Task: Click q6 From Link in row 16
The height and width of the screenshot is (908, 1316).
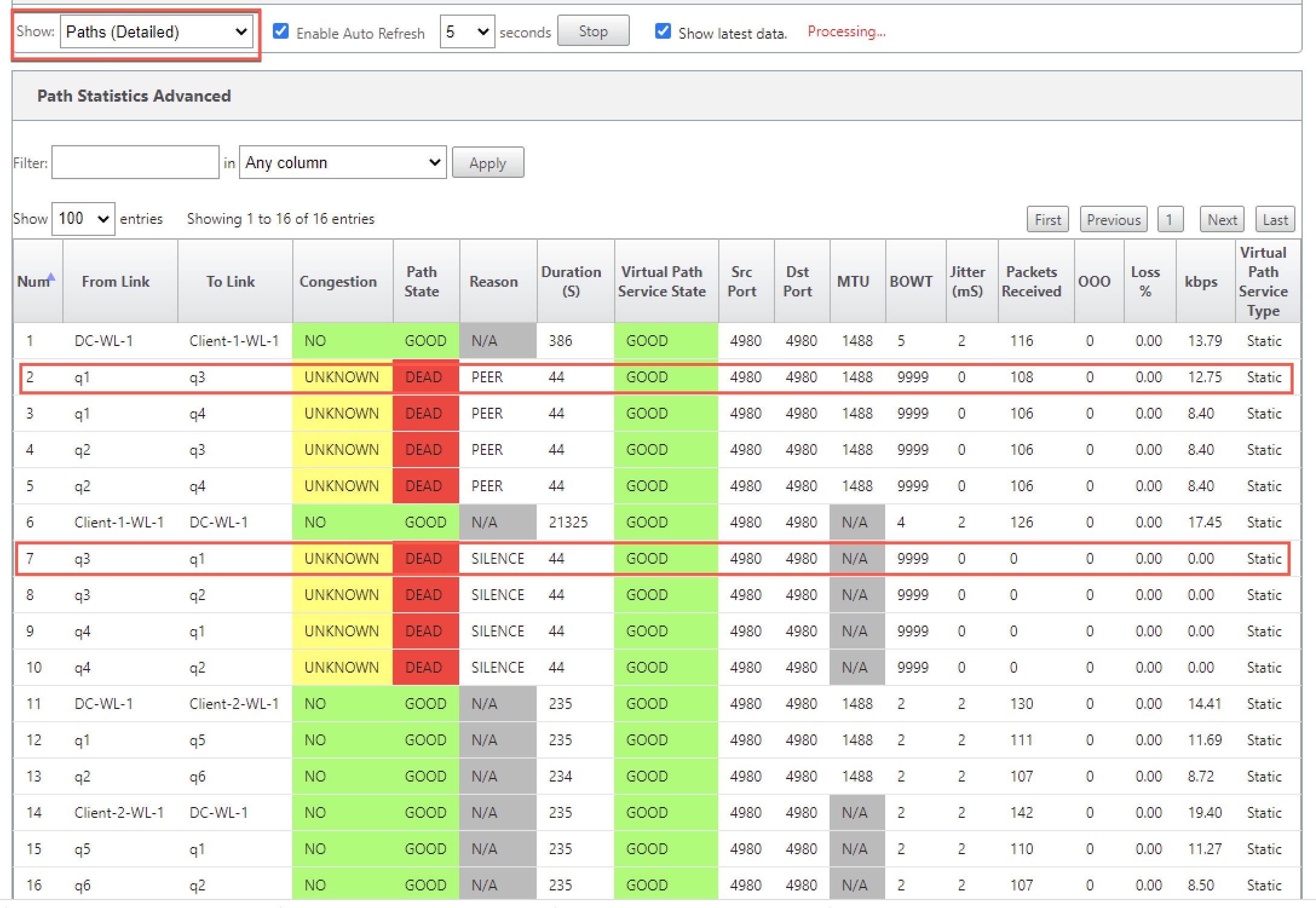Action: 82,886
